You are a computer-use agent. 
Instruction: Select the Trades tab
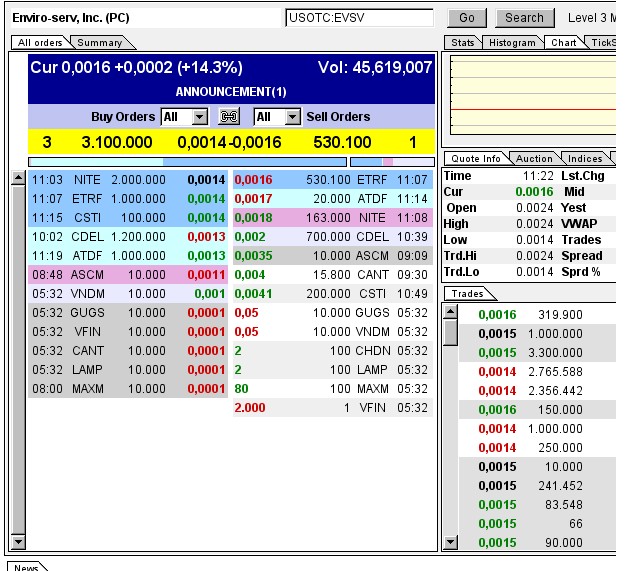click(x=468, y=293)
